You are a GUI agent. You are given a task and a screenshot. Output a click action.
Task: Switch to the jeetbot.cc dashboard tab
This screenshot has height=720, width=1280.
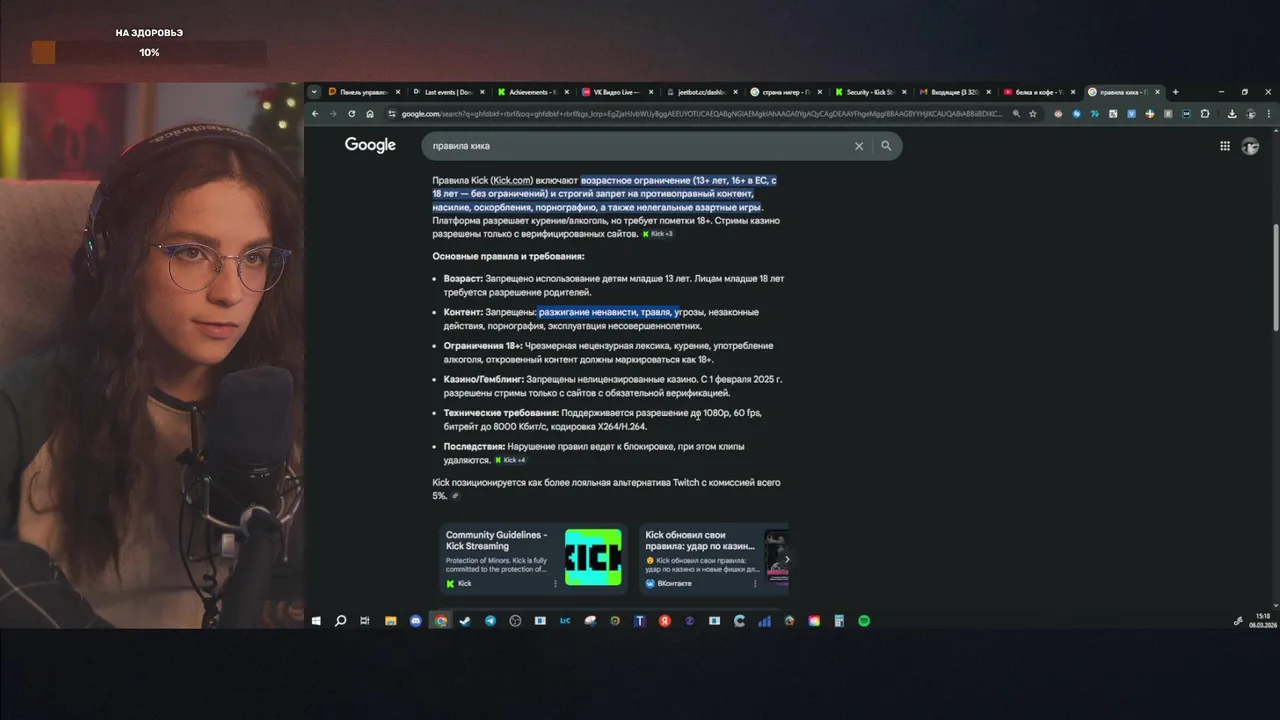(x=701, y=92)
